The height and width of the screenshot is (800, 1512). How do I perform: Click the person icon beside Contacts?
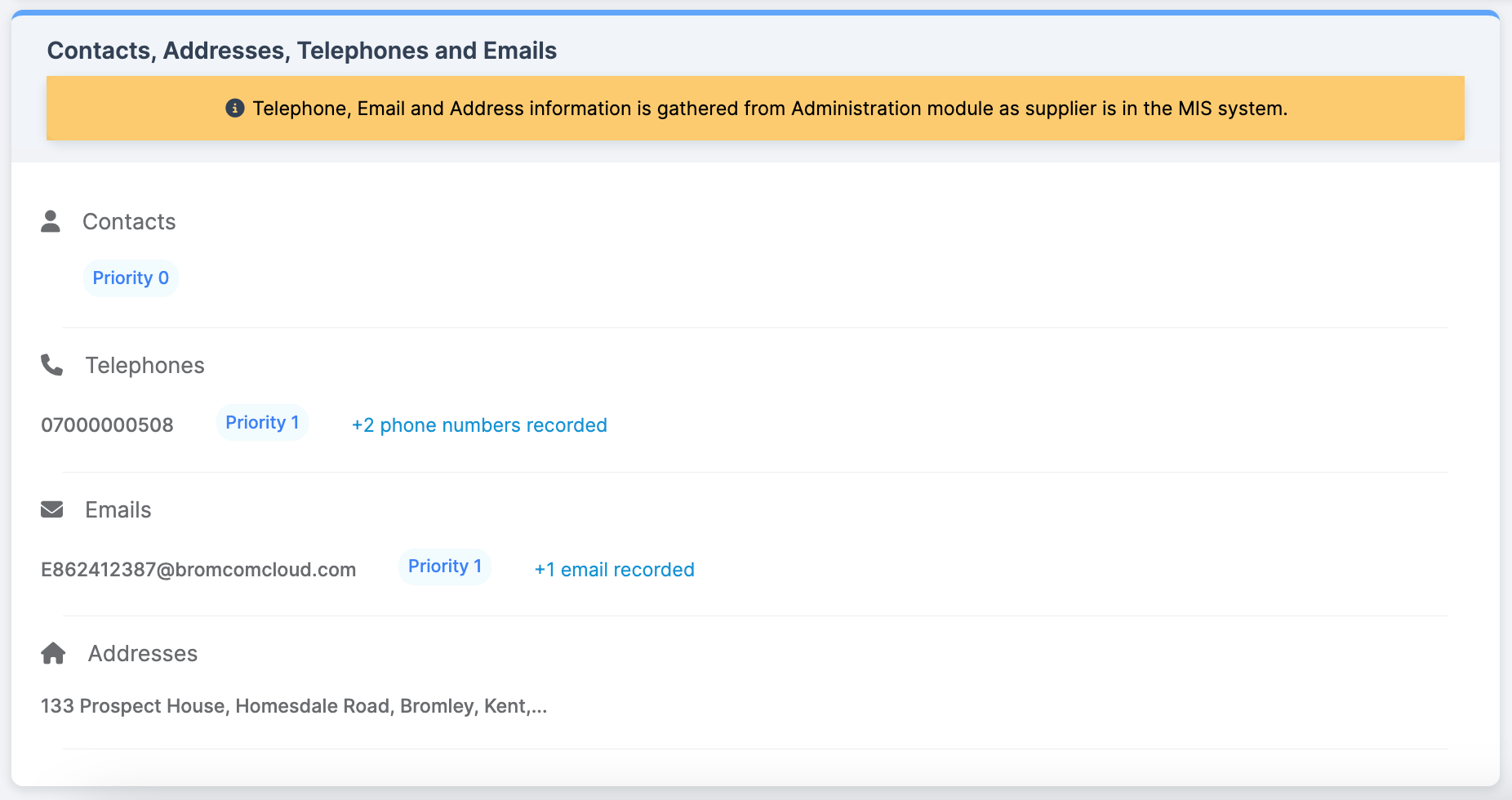pos(51,221)
